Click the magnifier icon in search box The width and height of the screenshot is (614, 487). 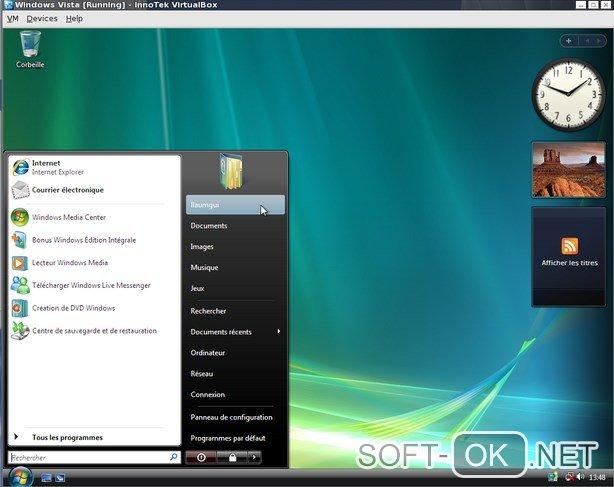coord(173,456)
